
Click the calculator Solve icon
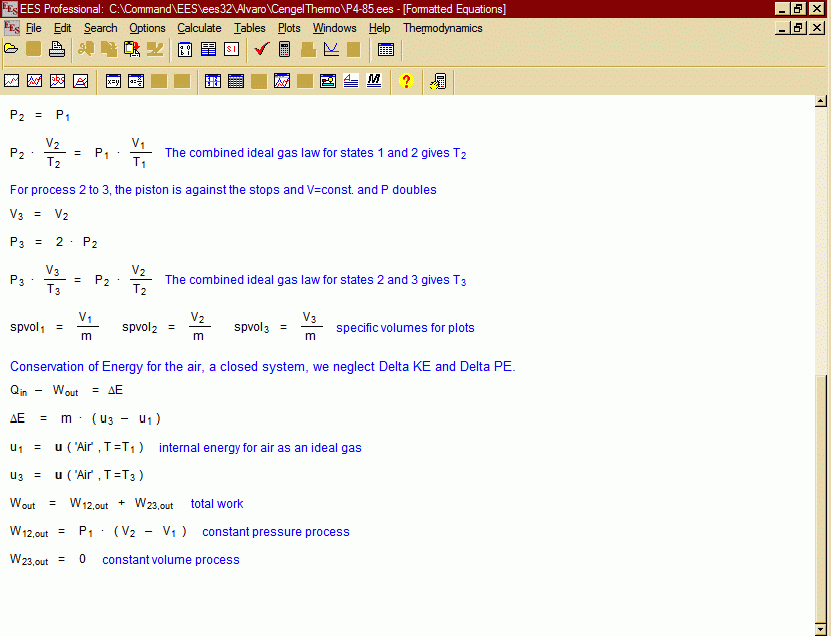[x=285, y=49]
